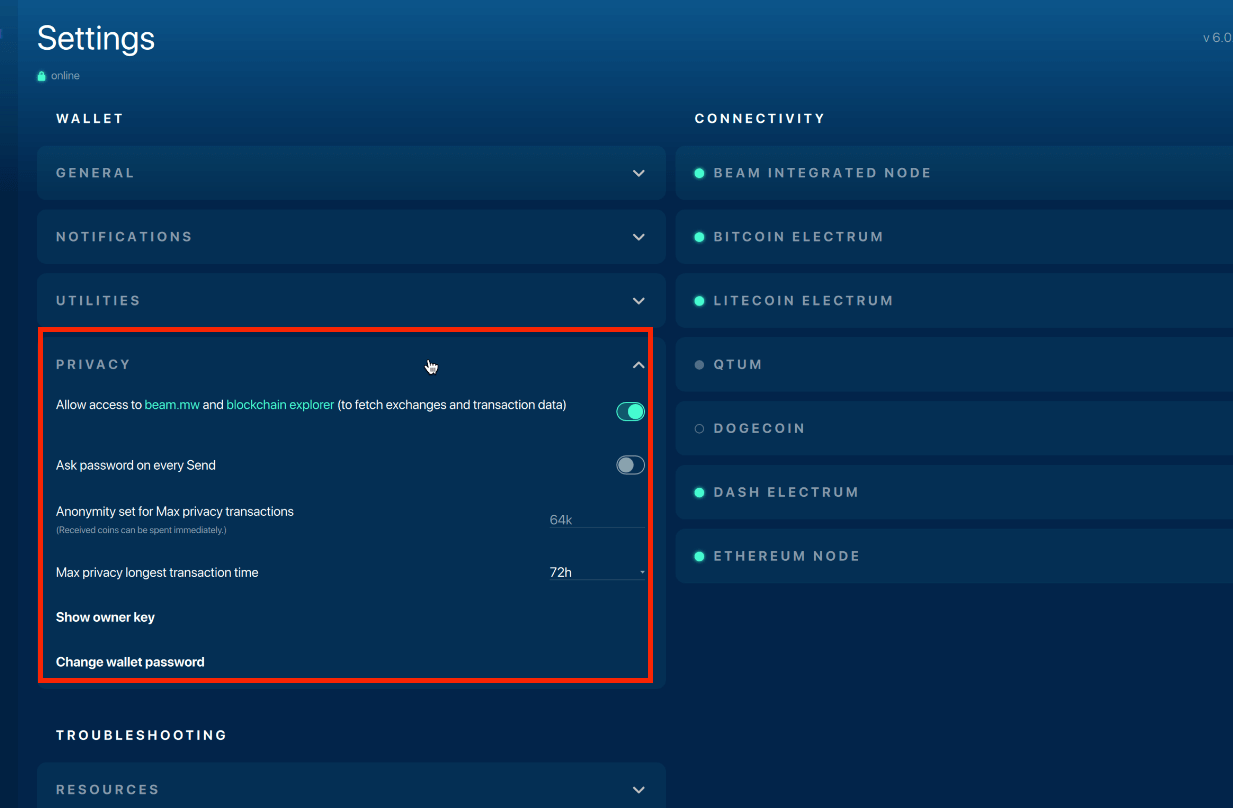Expand the General section chevron
The width and height of the screenshot is (1233, 808).
click(639, 173)
